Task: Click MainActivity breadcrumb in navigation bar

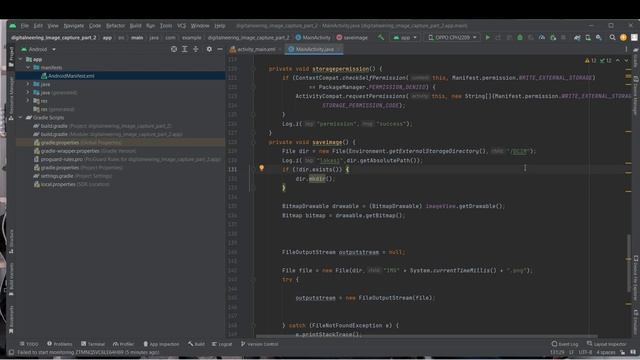Action: (313, 38)
